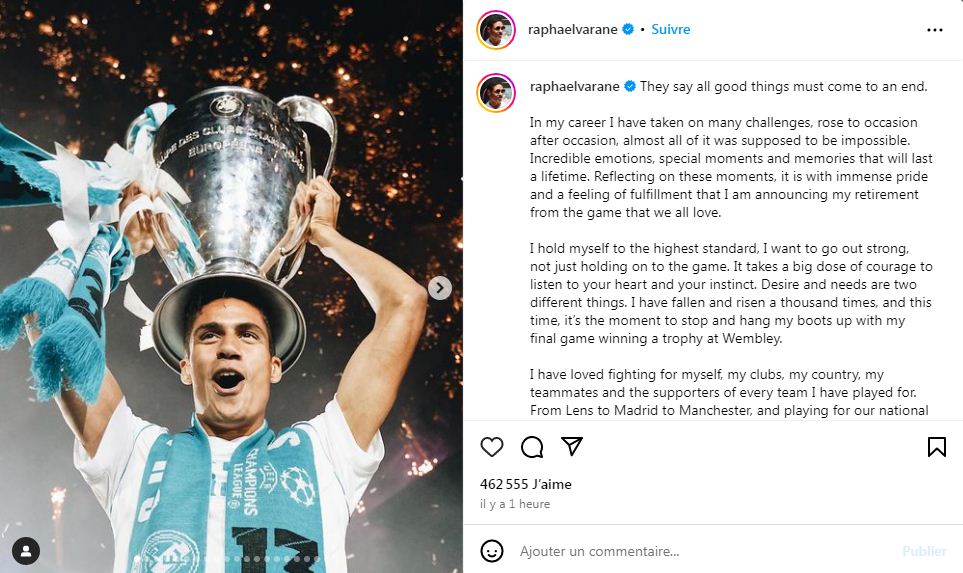Image resolution: width=963 pixels, height=573 pixels.
Task: Go to the next photo with the carousel arrow
Action: click(440, 288)
